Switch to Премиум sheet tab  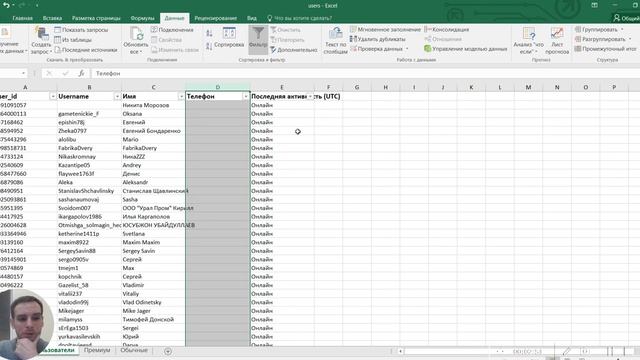pos(97,350)
